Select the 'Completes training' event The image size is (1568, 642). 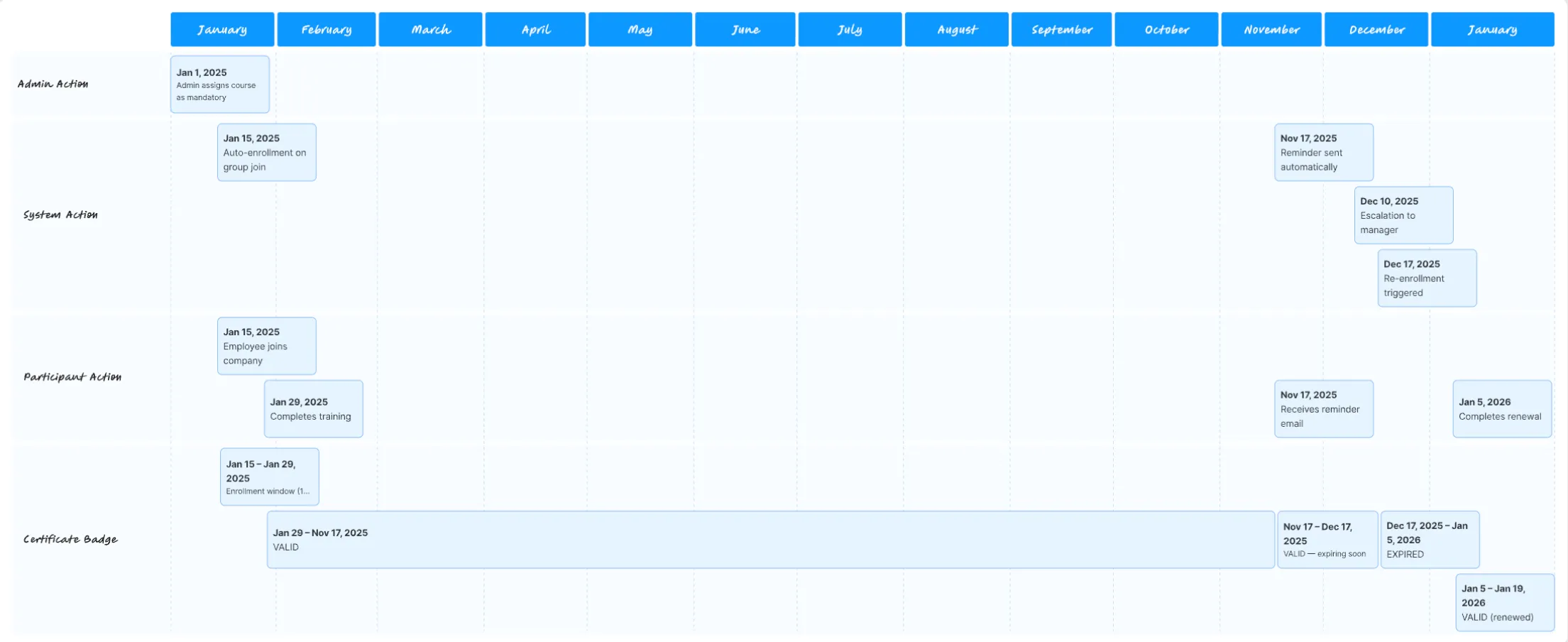313,408
